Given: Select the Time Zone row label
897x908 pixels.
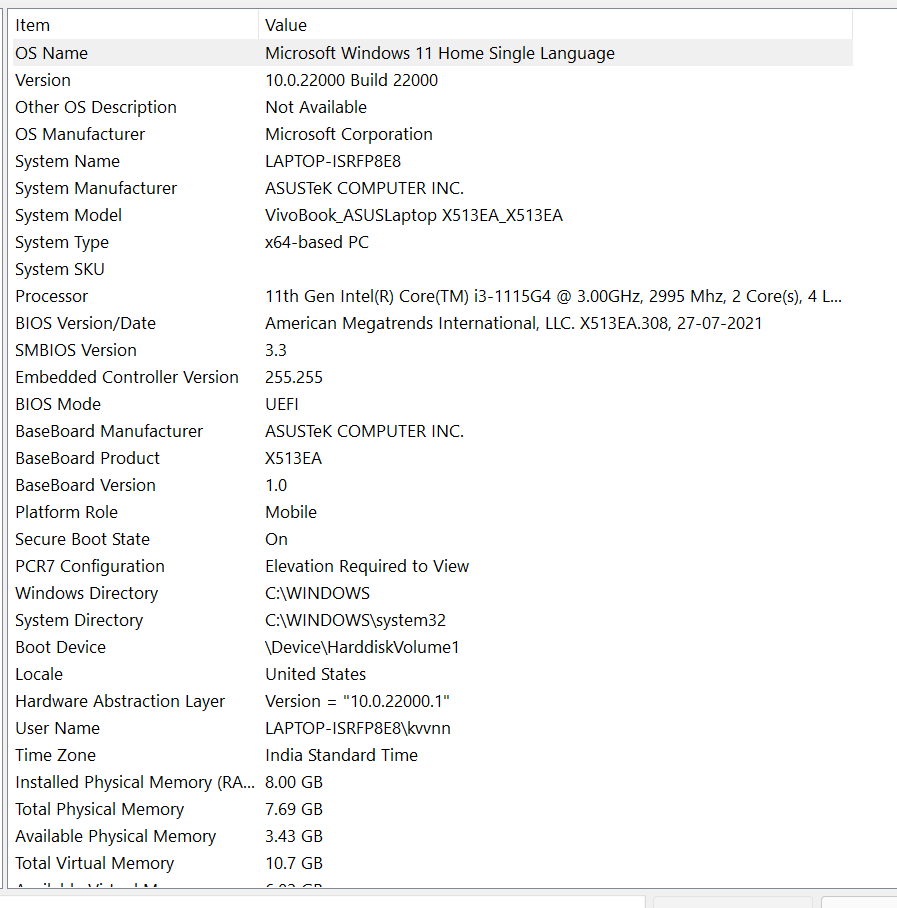Looking at the screenshot, I should point(56,756).
